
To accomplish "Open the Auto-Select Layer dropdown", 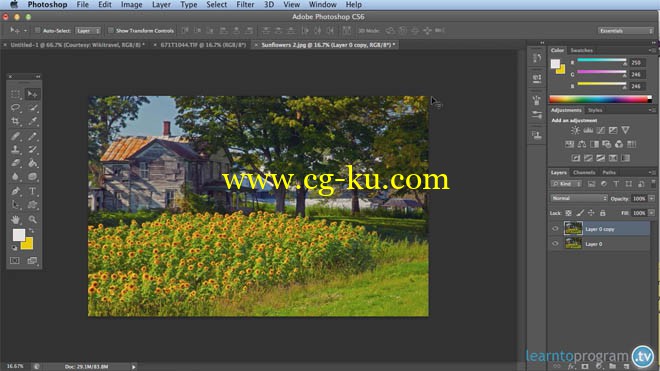I will click(x=88, y=31).
